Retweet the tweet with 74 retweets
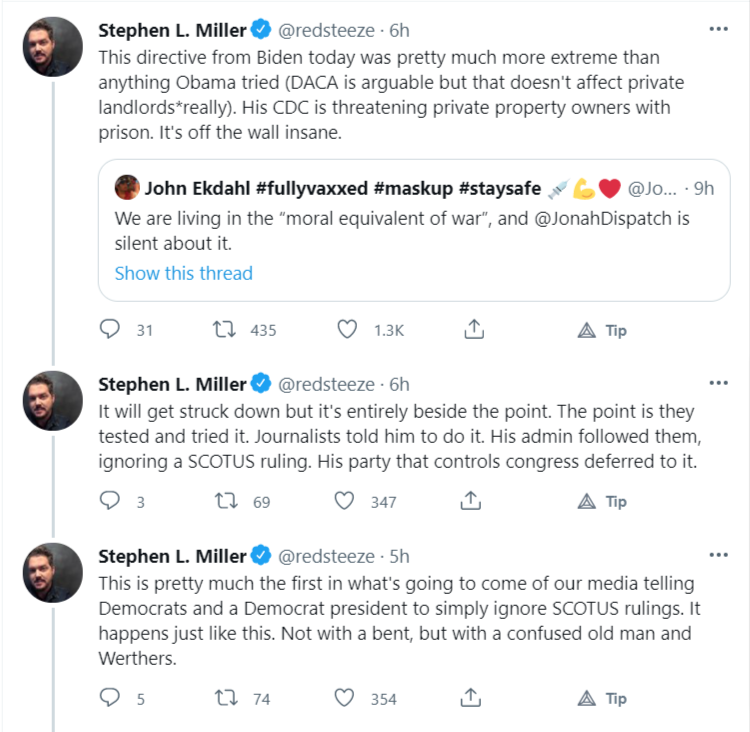 click(227, 698)
